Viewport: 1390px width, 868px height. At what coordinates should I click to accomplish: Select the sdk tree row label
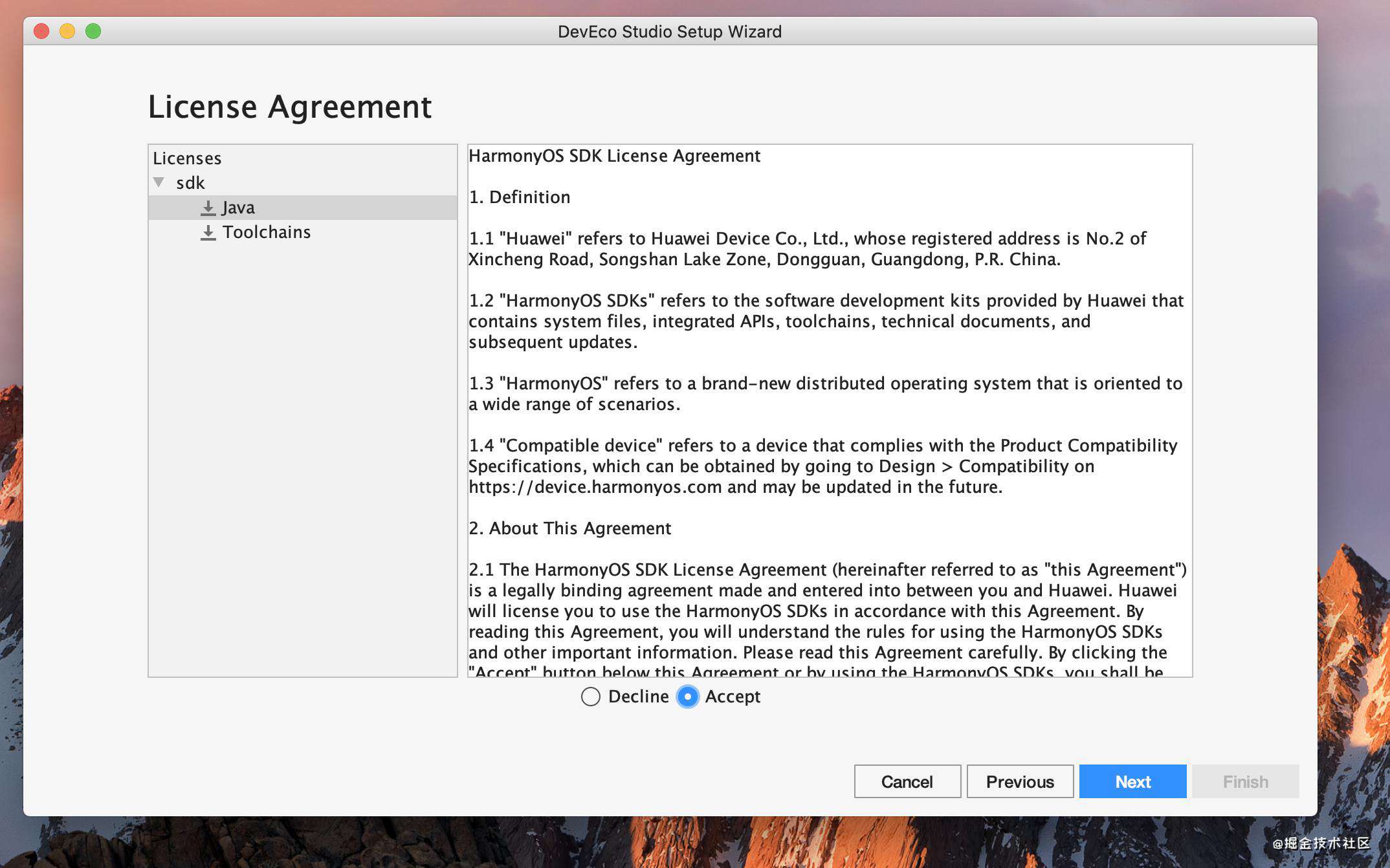[190, 183]
